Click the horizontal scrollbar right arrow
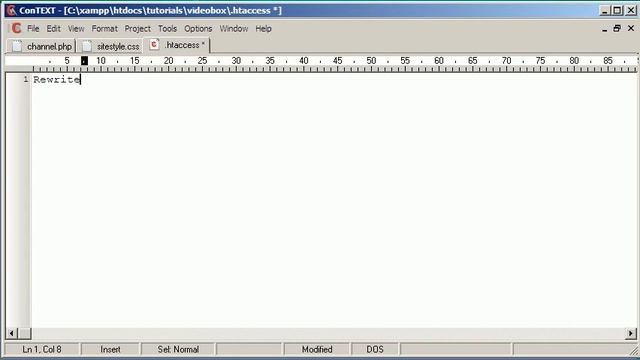 pyautogui.click(x=631, y=333)
